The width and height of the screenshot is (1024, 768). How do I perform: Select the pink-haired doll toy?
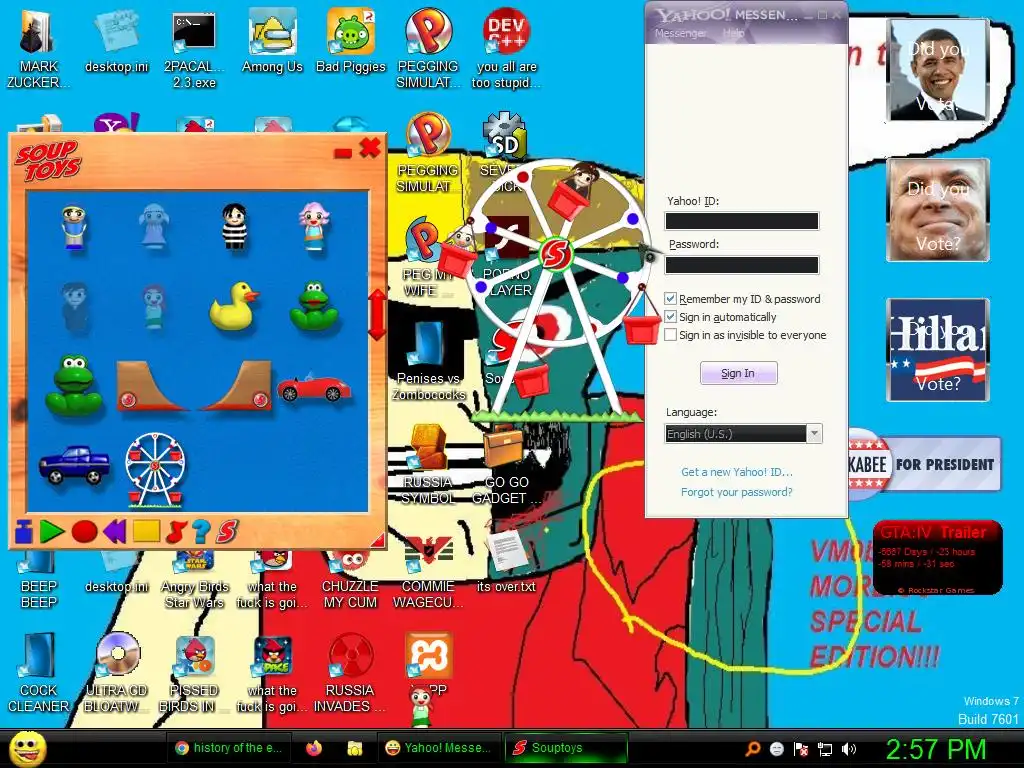(314, 226)
